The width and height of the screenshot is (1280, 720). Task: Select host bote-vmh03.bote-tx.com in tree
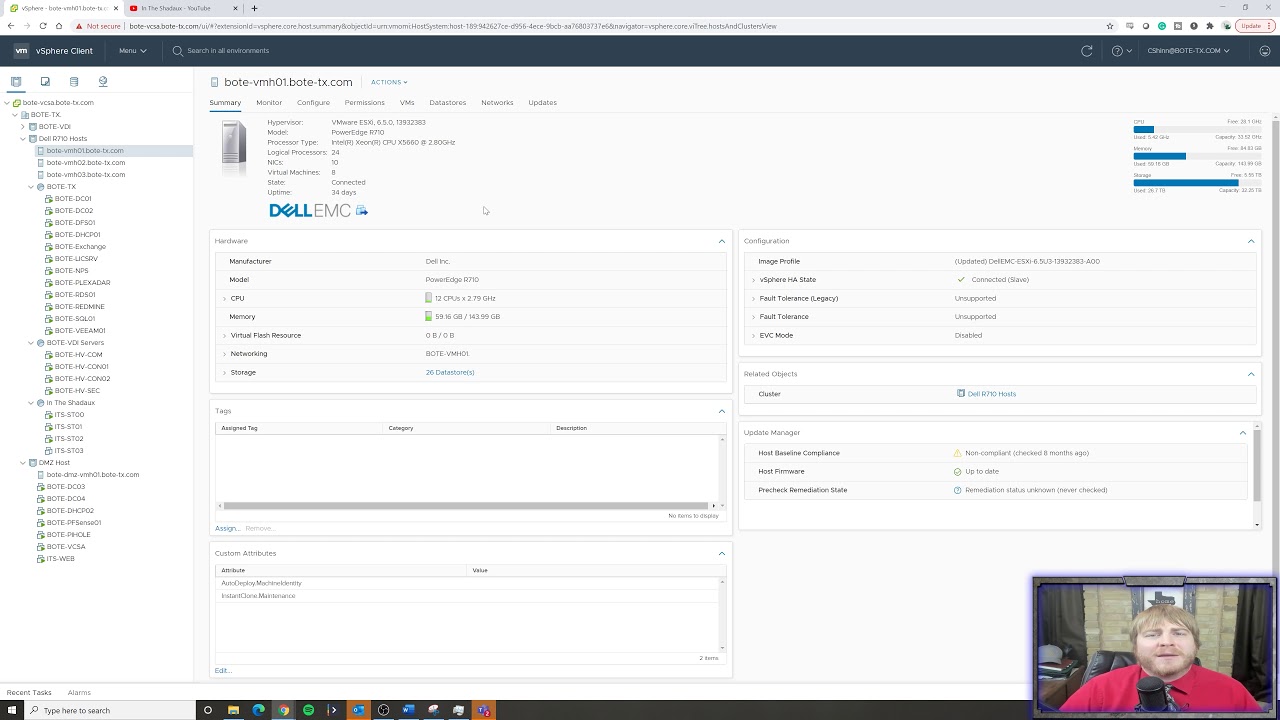[86, 175]
